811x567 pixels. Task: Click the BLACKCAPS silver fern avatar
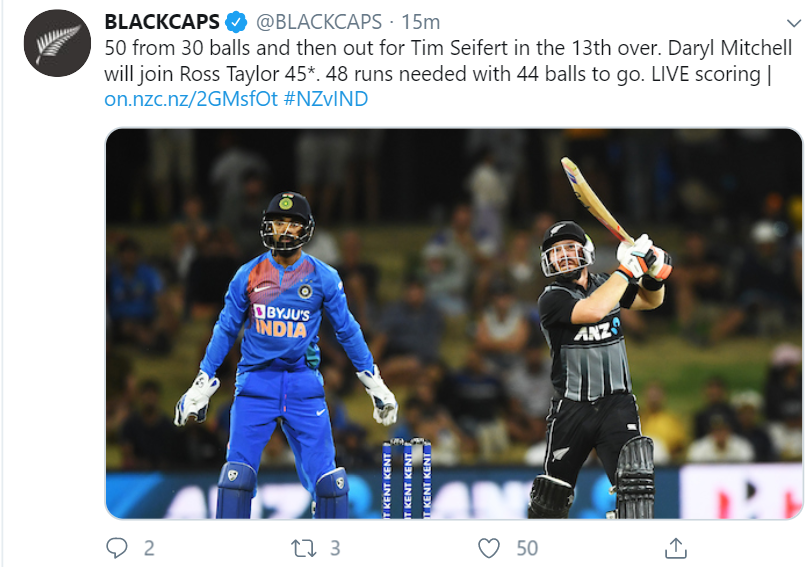(x=57, y=43)
